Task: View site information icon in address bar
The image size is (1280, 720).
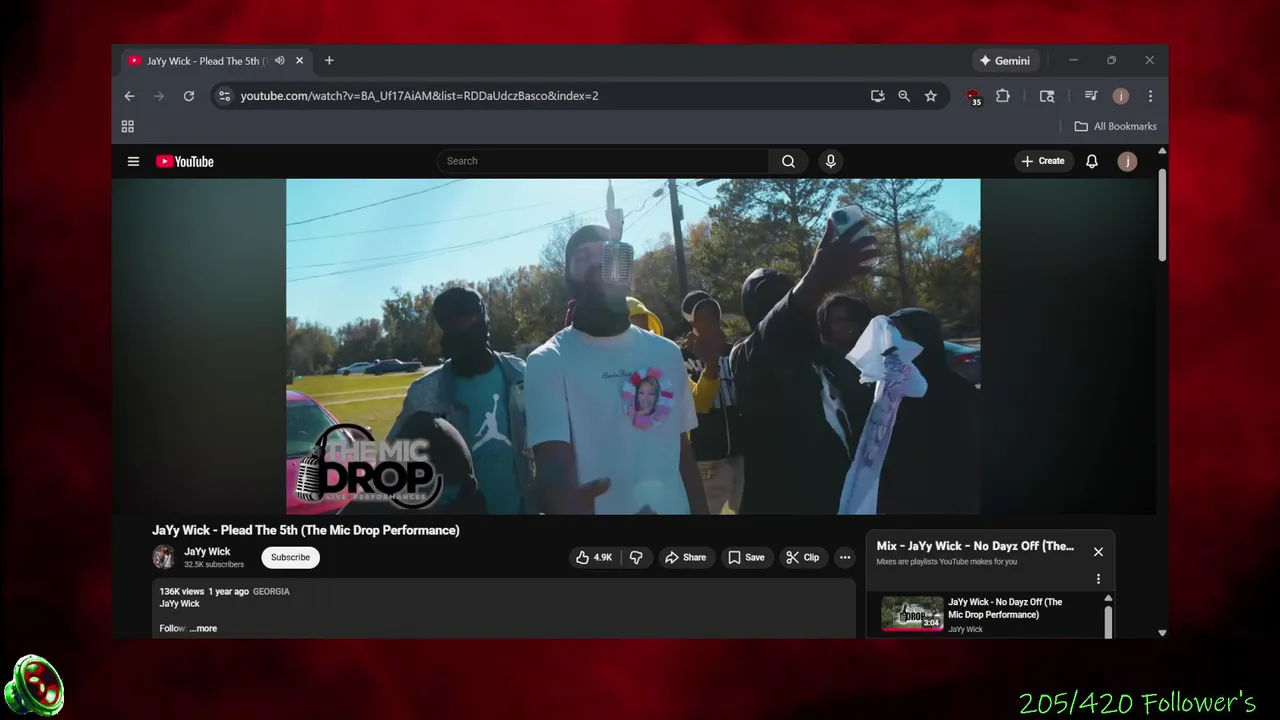Action: (224, 96)
